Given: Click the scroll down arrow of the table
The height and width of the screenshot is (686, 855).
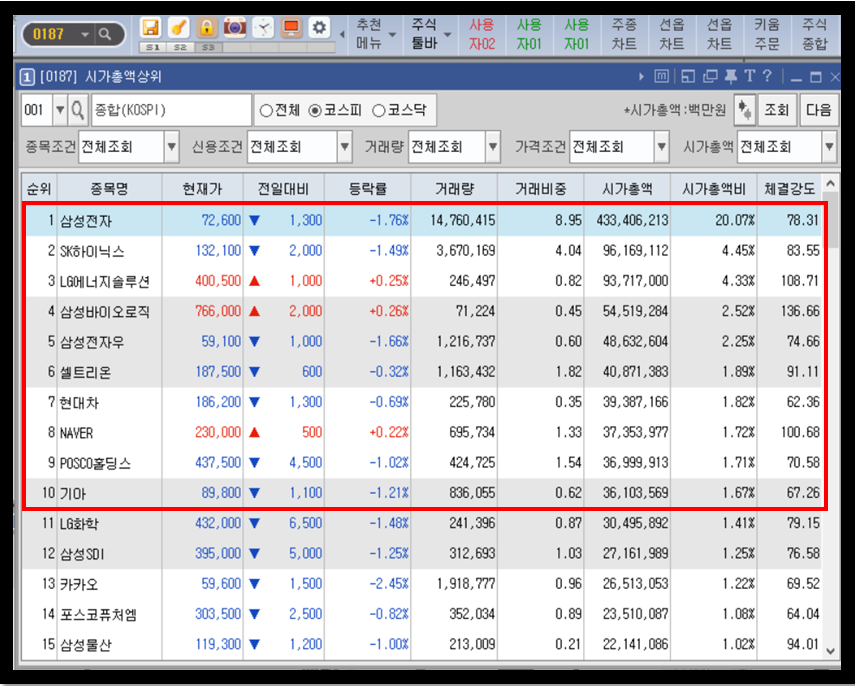Looking at the screenshot, I should click(x=830, y=651).
